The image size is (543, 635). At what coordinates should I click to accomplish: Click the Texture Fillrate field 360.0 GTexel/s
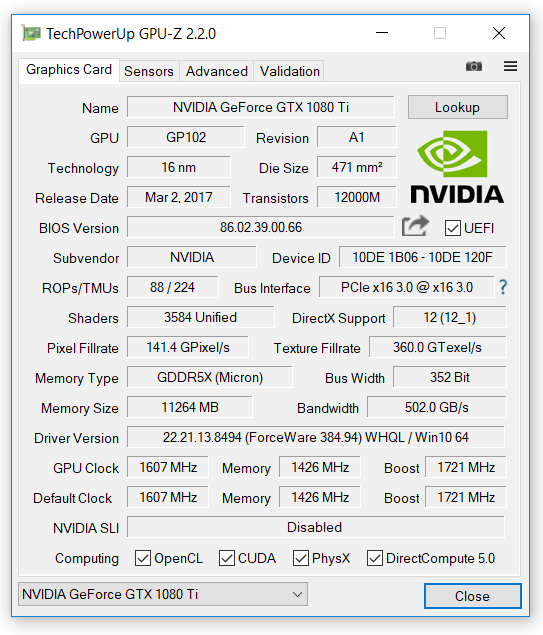click(x=437, y=347)
